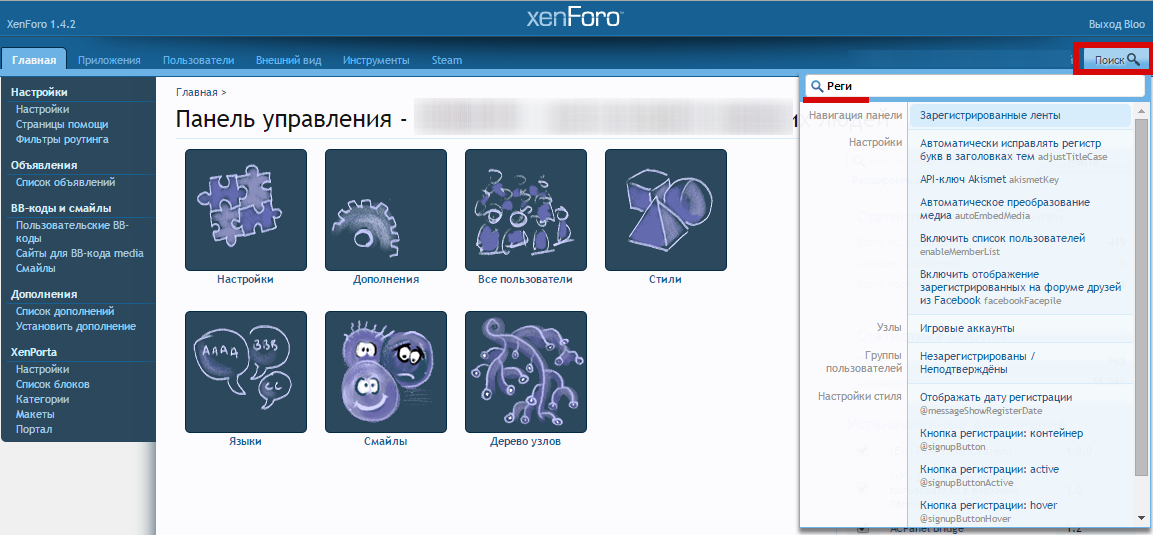Switch to the Главная tab
1153x535 pixels.
[x=34, y=60]
